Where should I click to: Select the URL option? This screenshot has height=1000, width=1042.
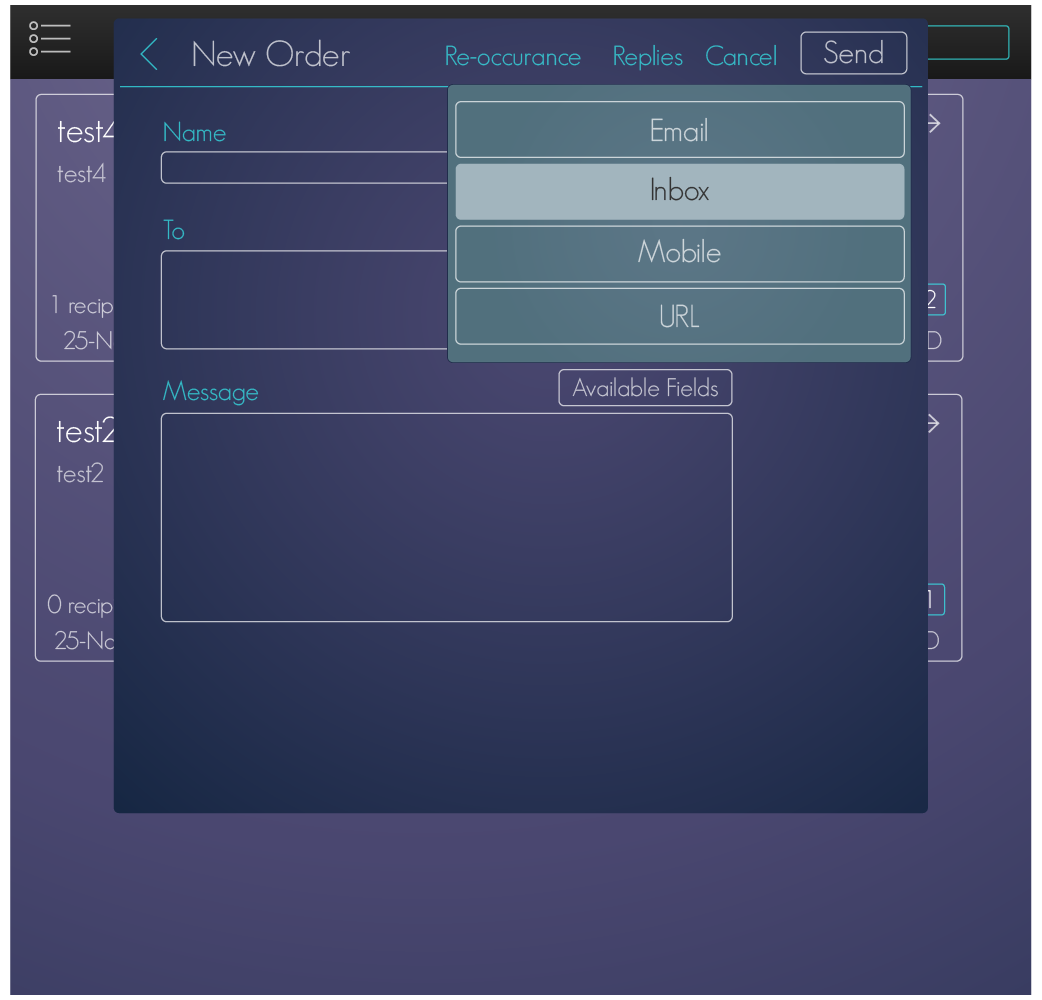tap(679, 316)
